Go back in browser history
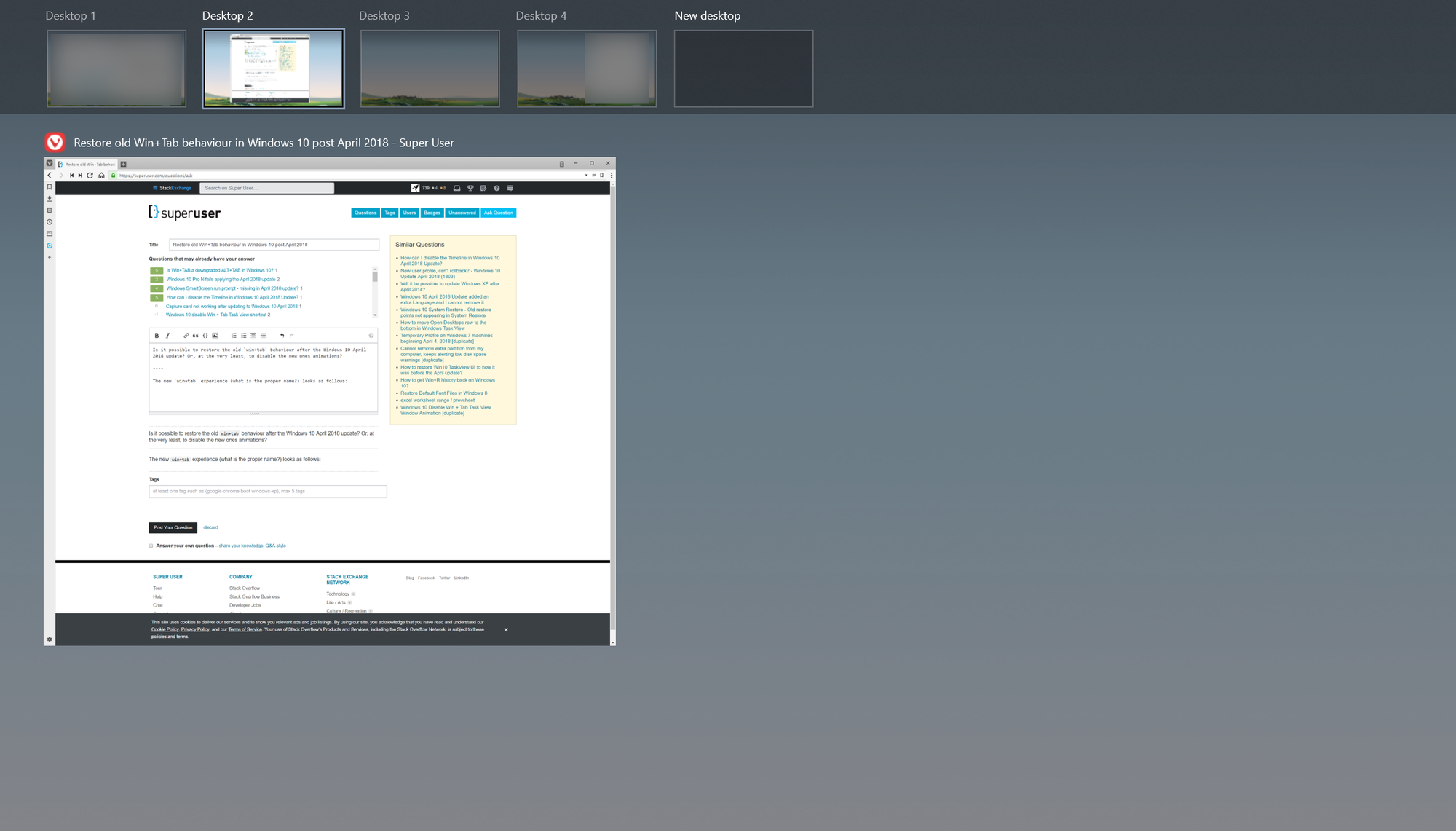 (50, 176)
